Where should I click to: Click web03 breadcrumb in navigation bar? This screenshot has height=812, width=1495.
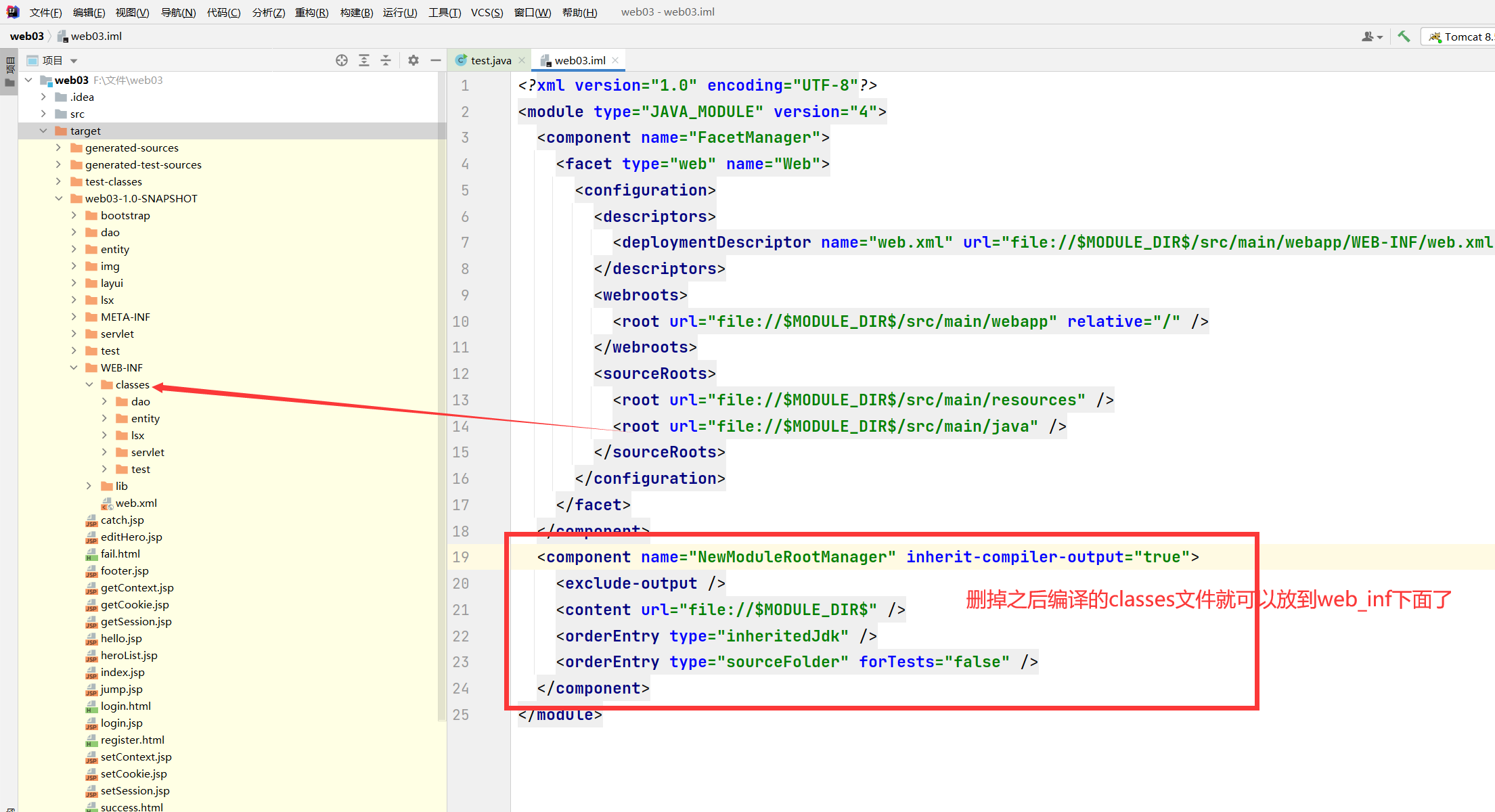[x=27, y=37]
